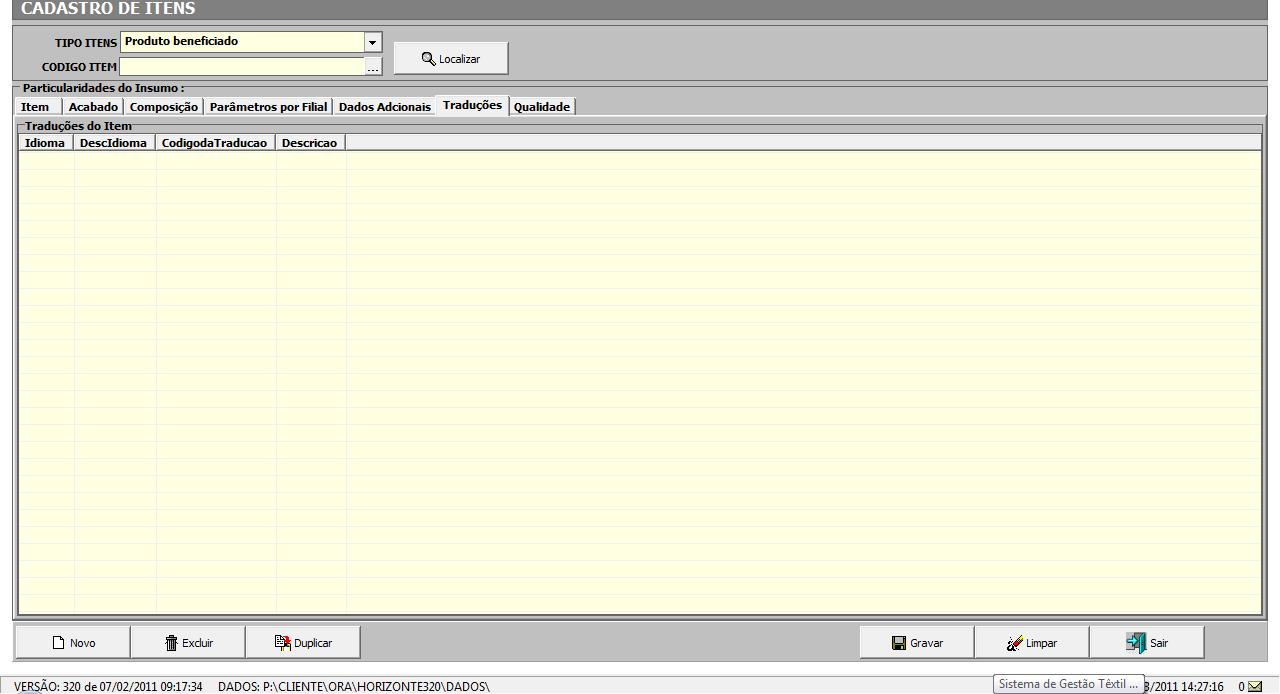Save the record with the Gravar button
This screenshot has height=694, width=1280.
[x=917, y=643]
